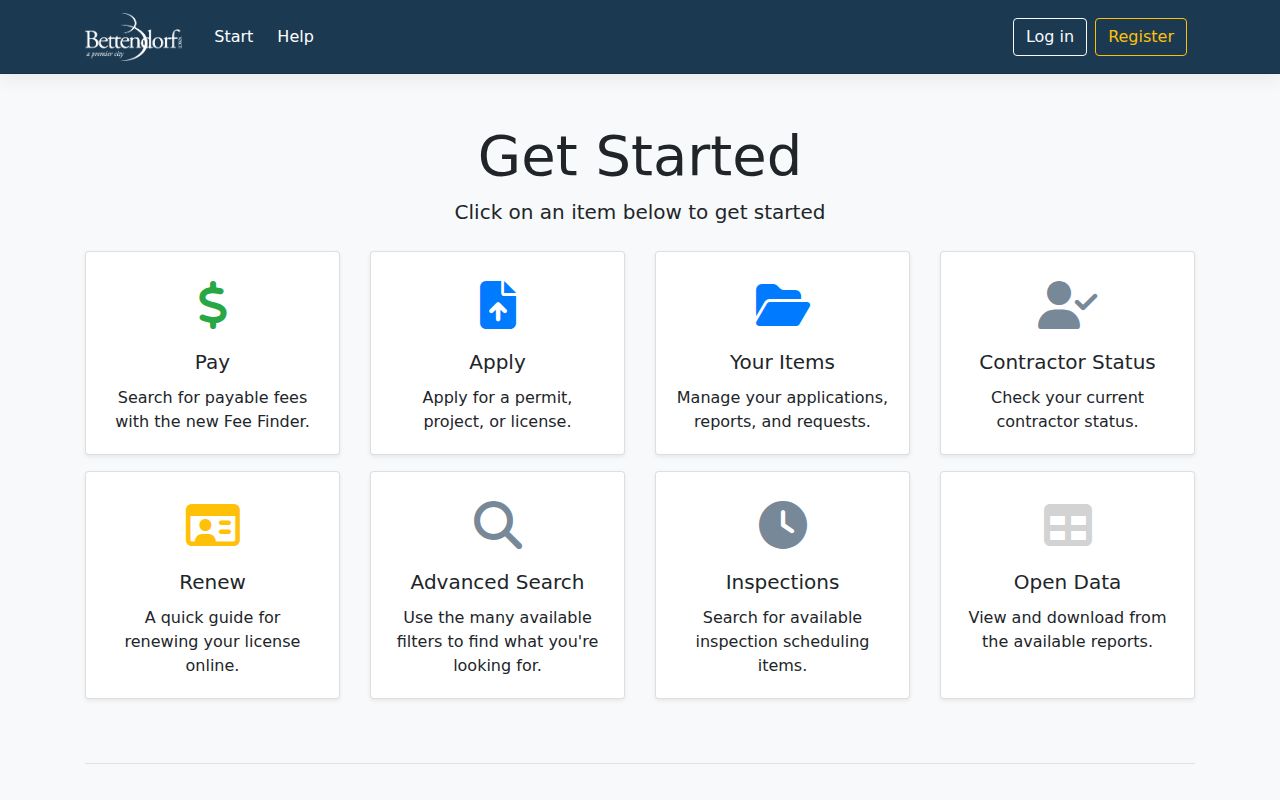This screenshot has height=800, width=1280.
Task: Click 'Manage your applications, reports, and requests' text
Action: click(782, 409)
